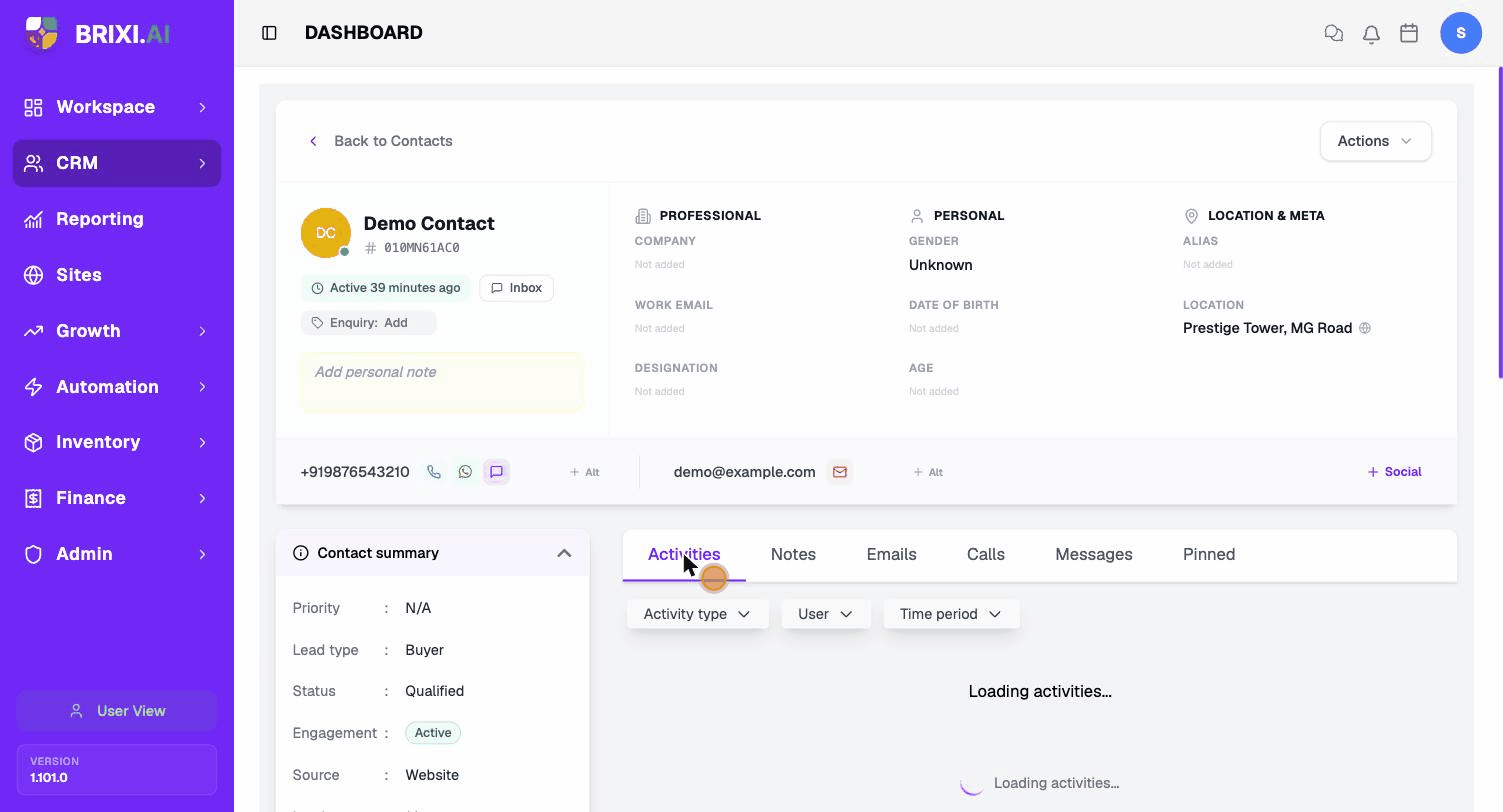Image resolution: width=1503 pixels, height=812 pixels.
Task: Add an alternate email with Alt
Action: coord(928,472)
